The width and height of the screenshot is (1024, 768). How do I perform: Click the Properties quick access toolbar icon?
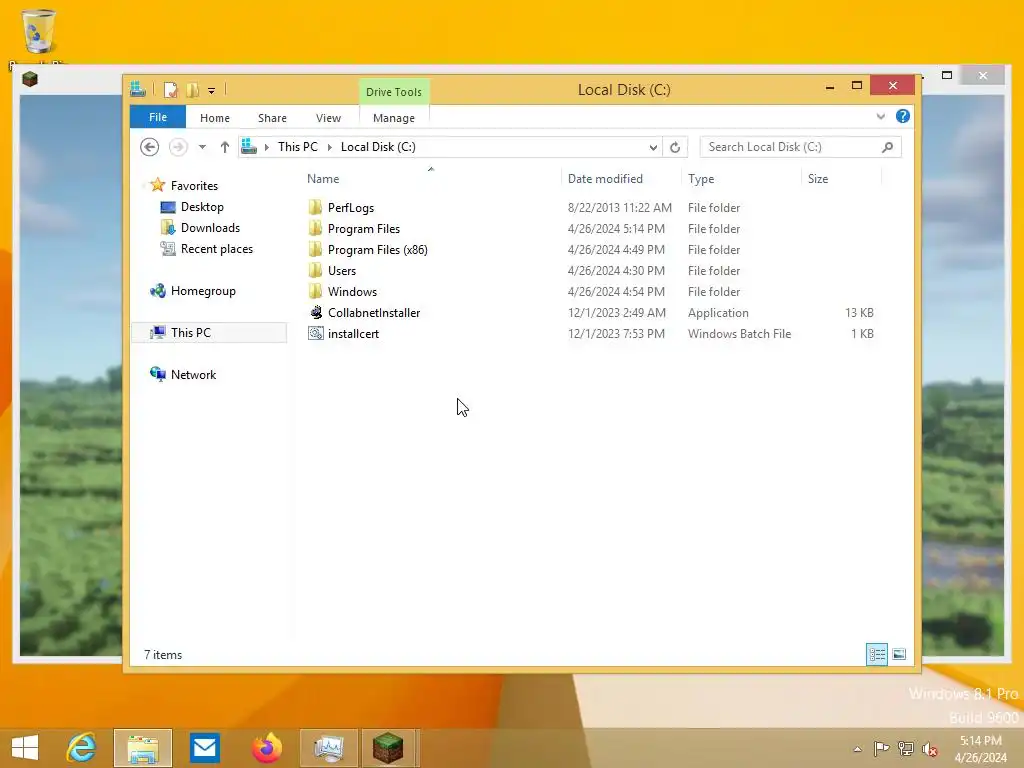coord(170,89)
